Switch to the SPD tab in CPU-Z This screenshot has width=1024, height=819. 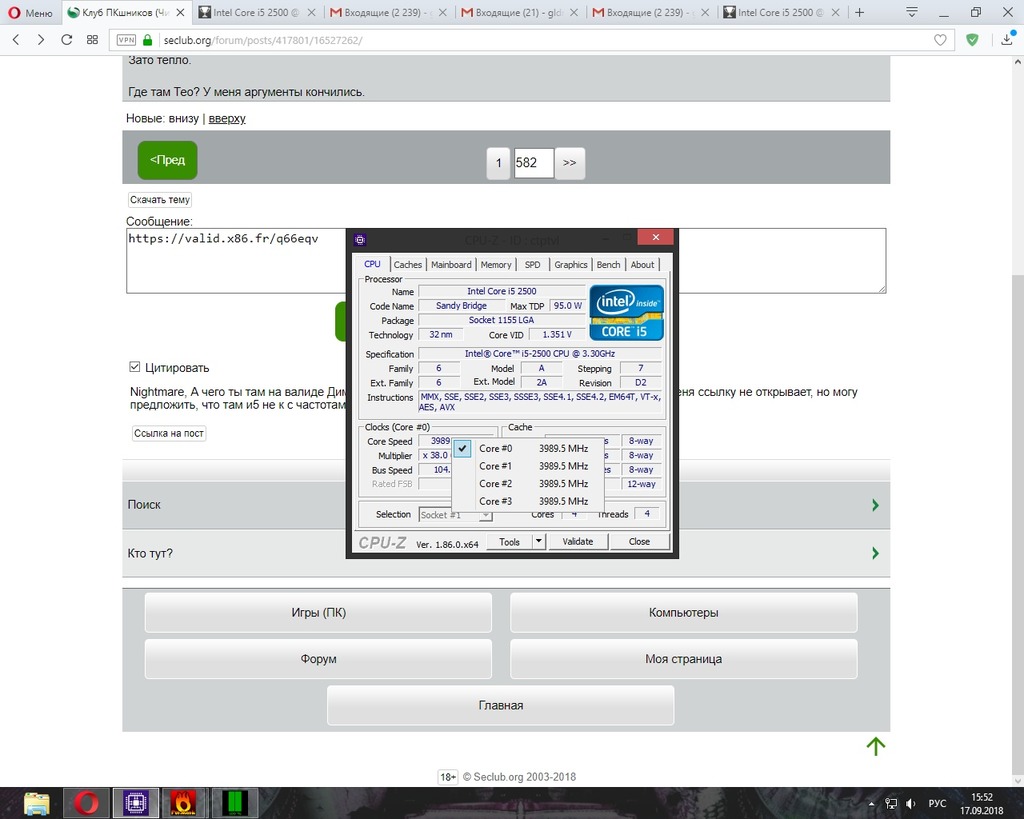[x=532, y=265]
